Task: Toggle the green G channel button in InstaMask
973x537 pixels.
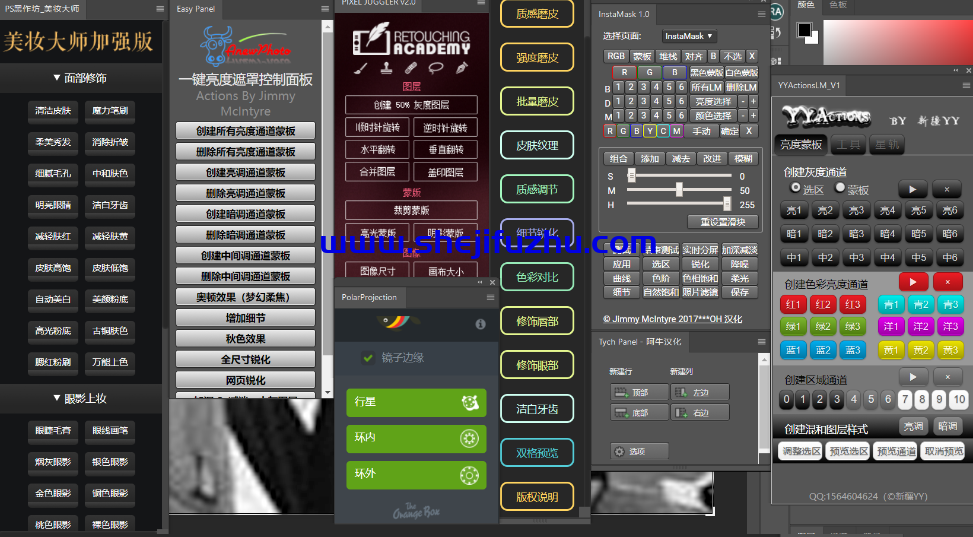Action: [650, 73]
